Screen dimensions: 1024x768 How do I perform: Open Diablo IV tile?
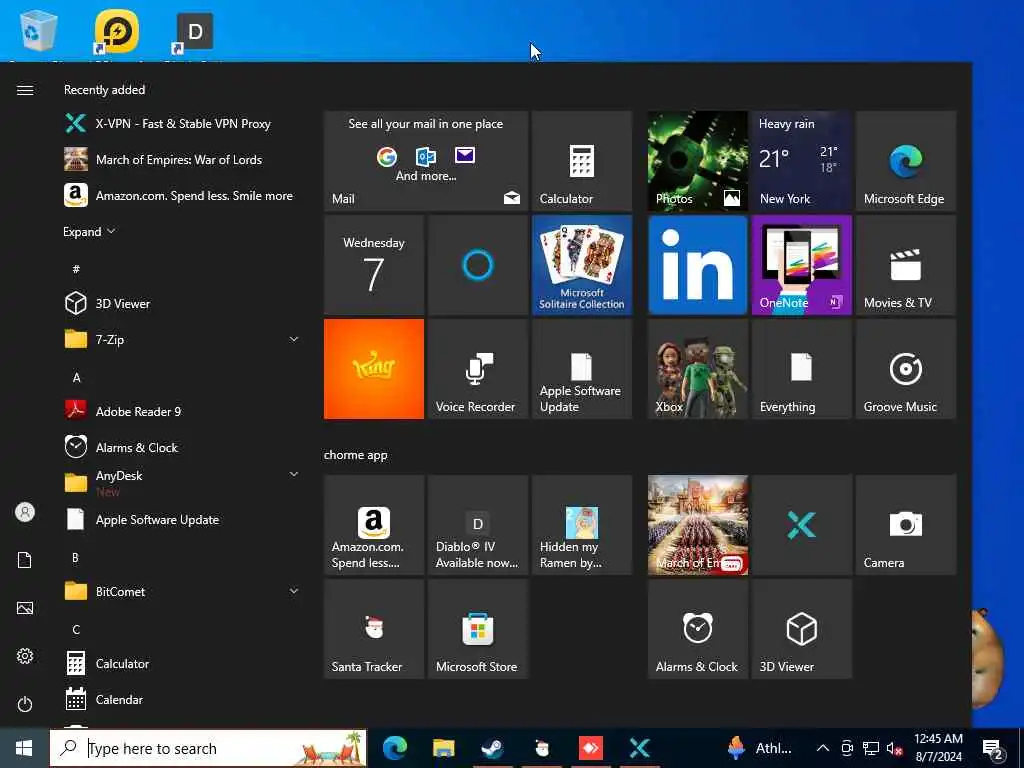pos(478,525)
